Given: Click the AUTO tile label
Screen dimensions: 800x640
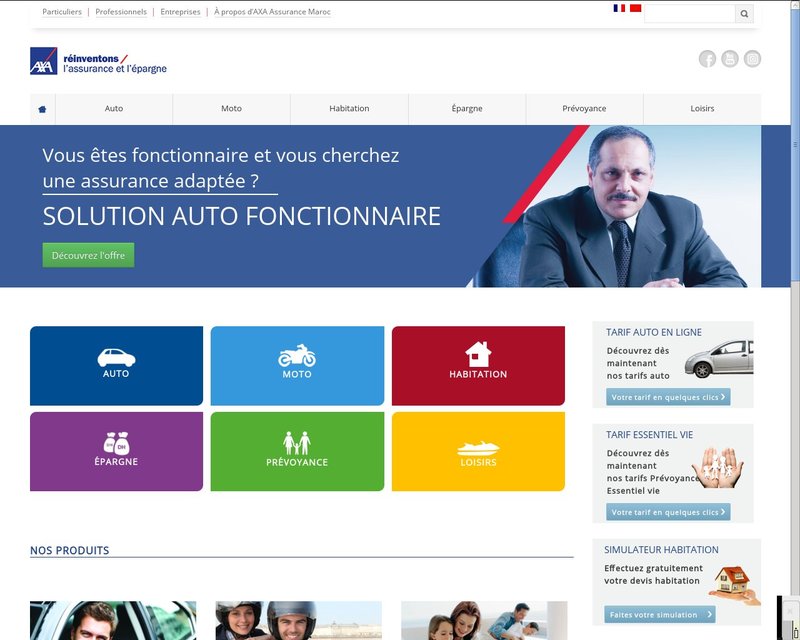Looking at the screenshot, I should [x=116, y=374].
